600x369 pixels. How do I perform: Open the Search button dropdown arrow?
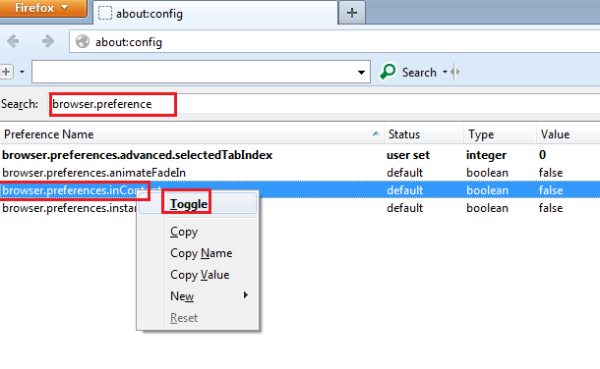point(445,72)
